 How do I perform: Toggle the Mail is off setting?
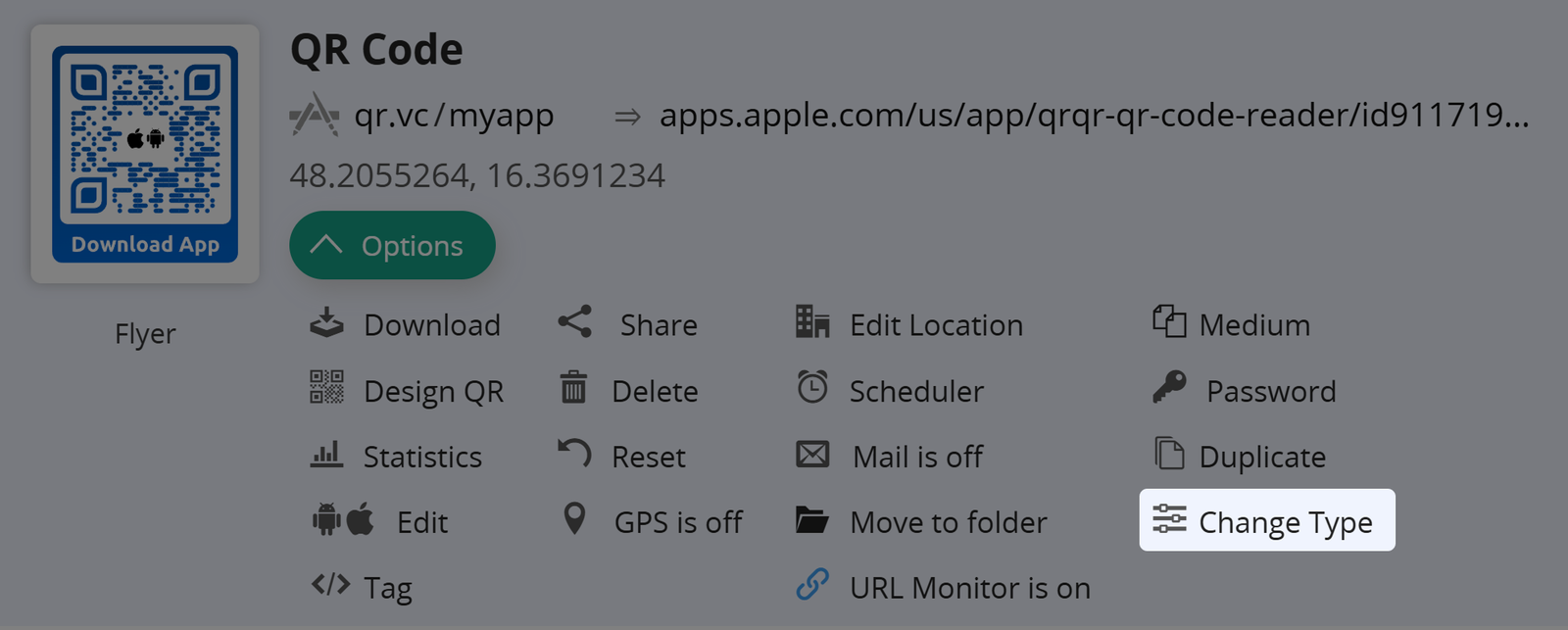[917, 457]
